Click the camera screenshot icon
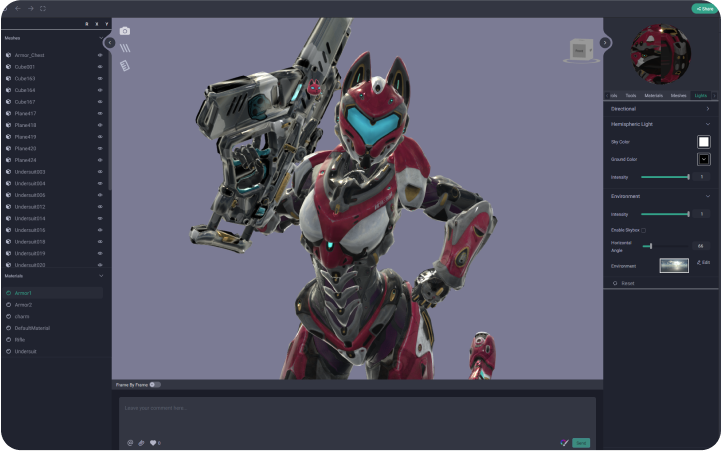Image resolution: width=721 pixels, height=451 pixels. tap(125, 31)
